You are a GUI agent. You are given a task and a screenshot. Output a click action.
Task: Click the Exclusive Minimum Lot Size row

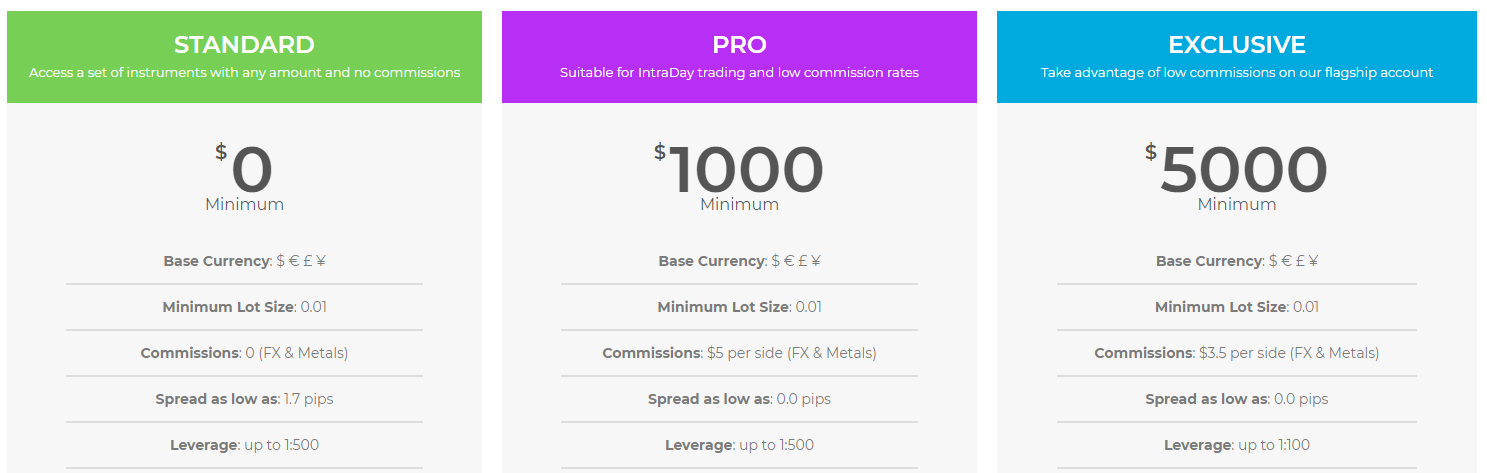click(x=1237, y=307)
